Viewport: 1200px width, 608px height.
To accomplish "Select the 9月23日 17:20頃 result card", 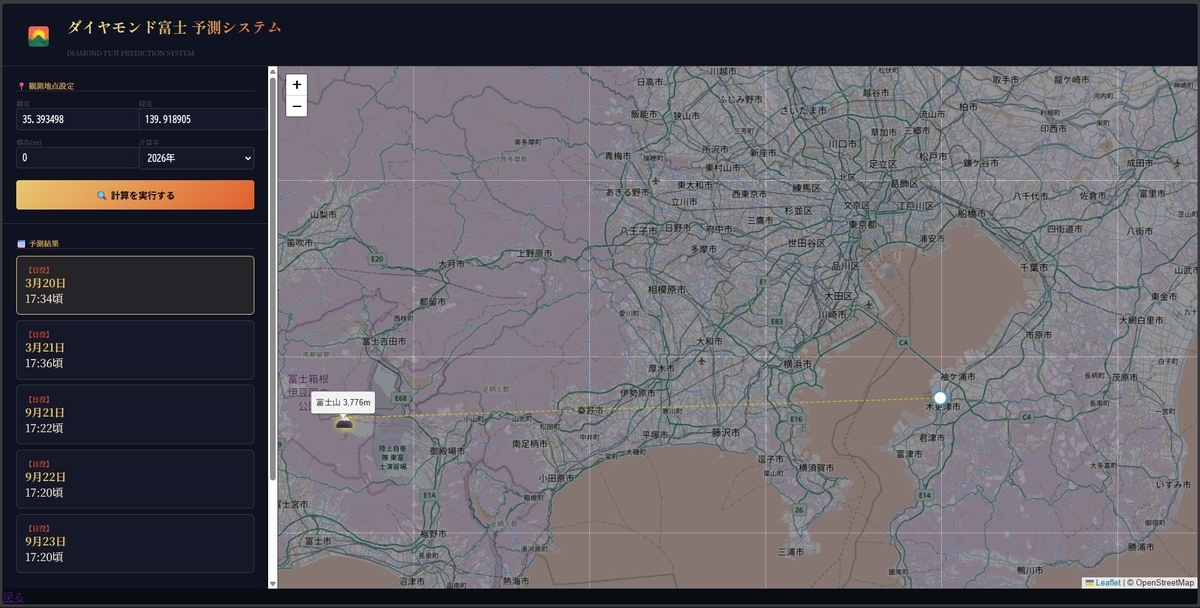I will [135, 544].
